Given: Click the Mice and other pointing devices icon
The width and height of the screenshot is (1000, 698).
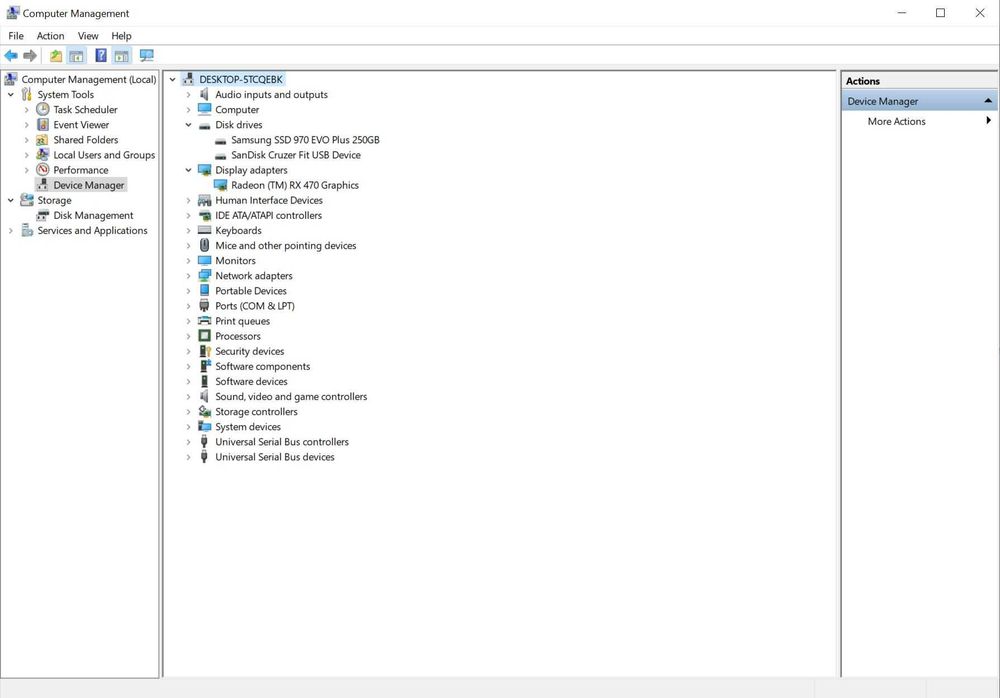Looking at the screenshot, I should tap(204, 245).
